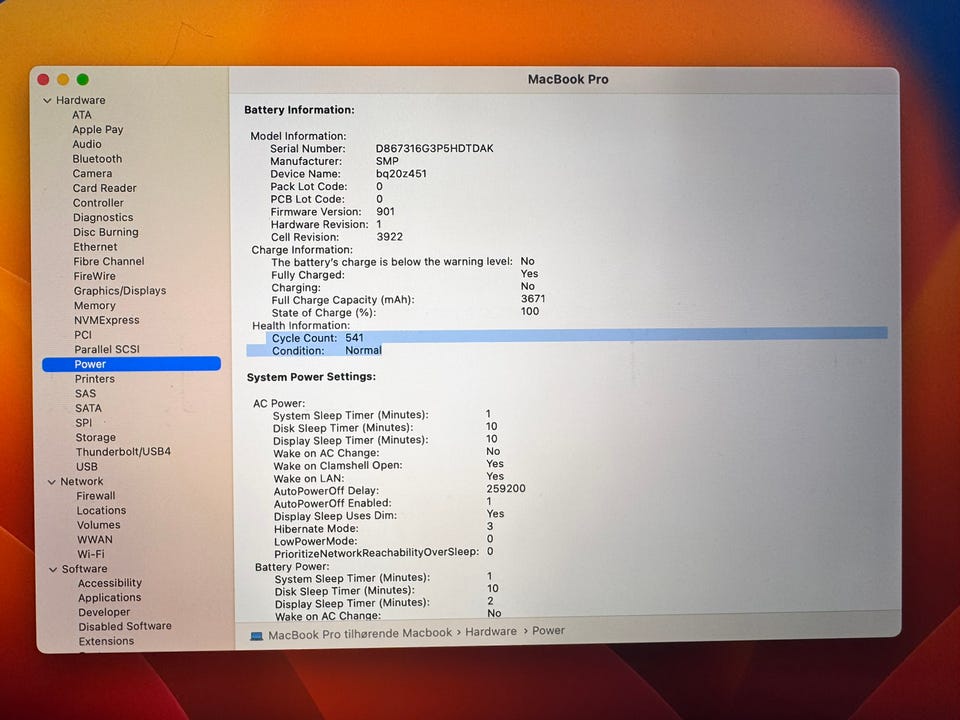Click the Hardware section label
The image size is (960, 720).
pos(81,100)
